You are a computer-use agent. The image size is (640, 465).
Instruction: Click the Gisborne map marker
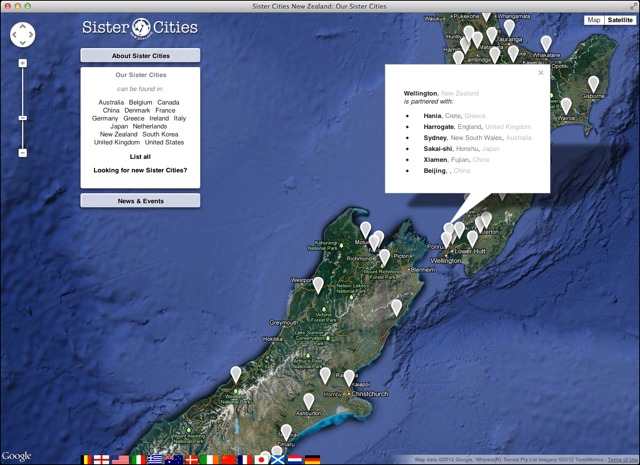[593, 84]
